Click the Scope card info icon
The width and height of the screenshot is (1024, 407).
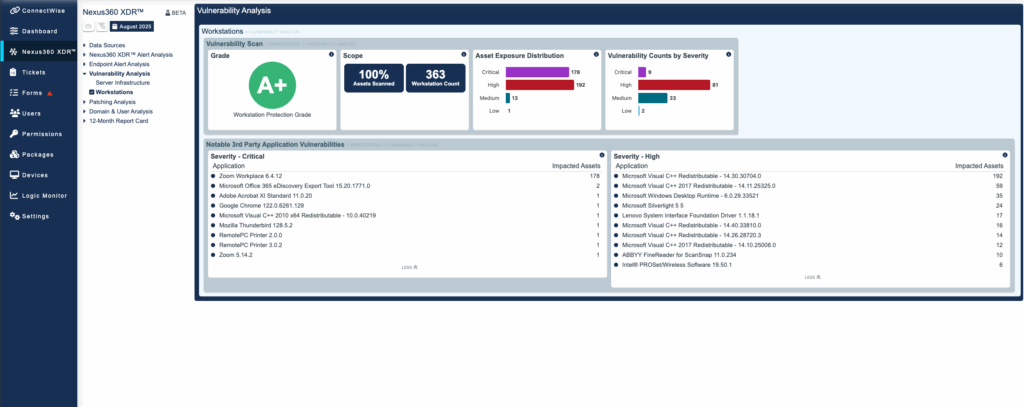(x=464, y=55)
